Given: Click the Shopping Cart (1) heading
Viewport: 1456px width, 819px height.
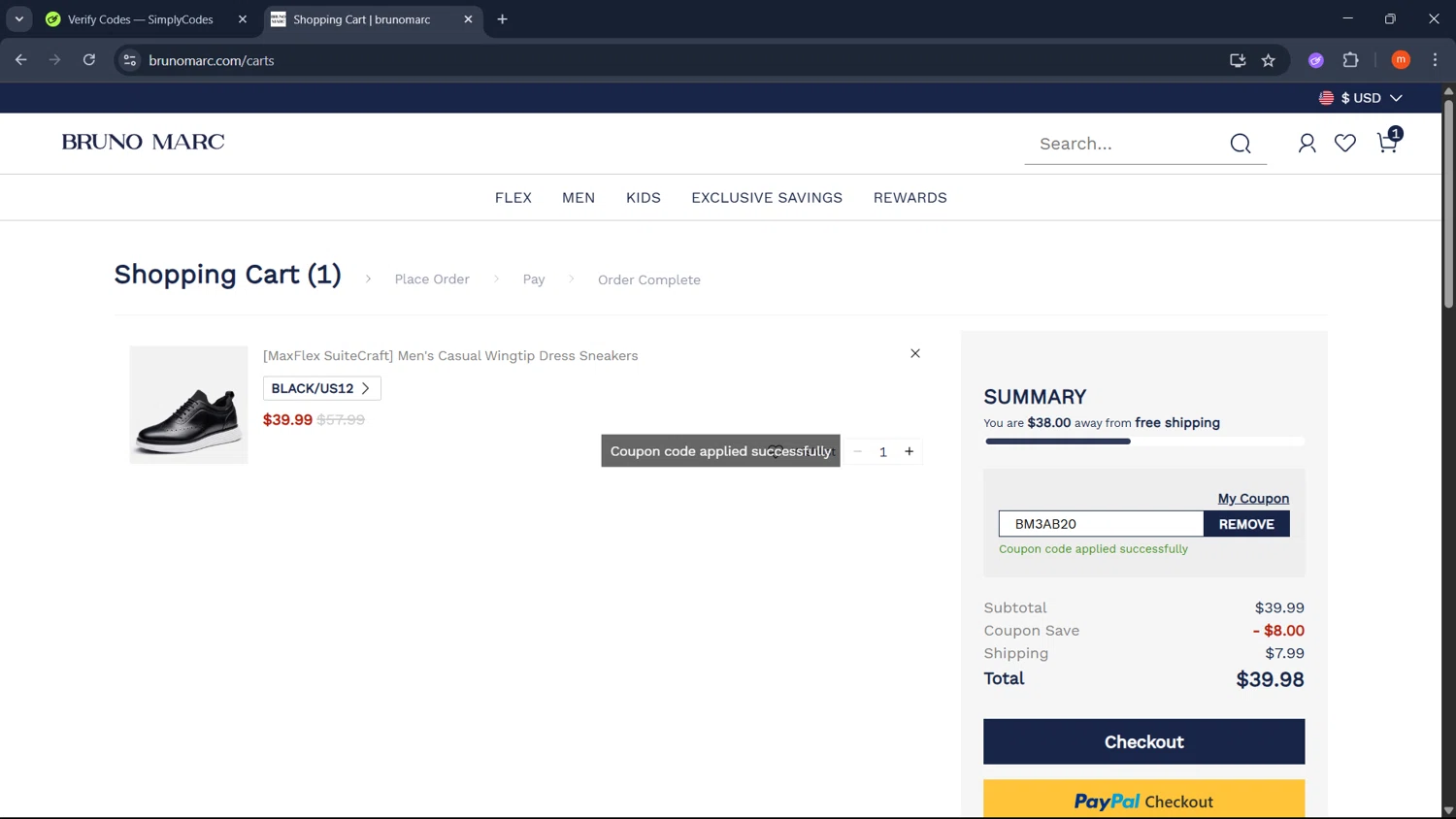Looking at the screenshot, I should [x=228, y=275].
